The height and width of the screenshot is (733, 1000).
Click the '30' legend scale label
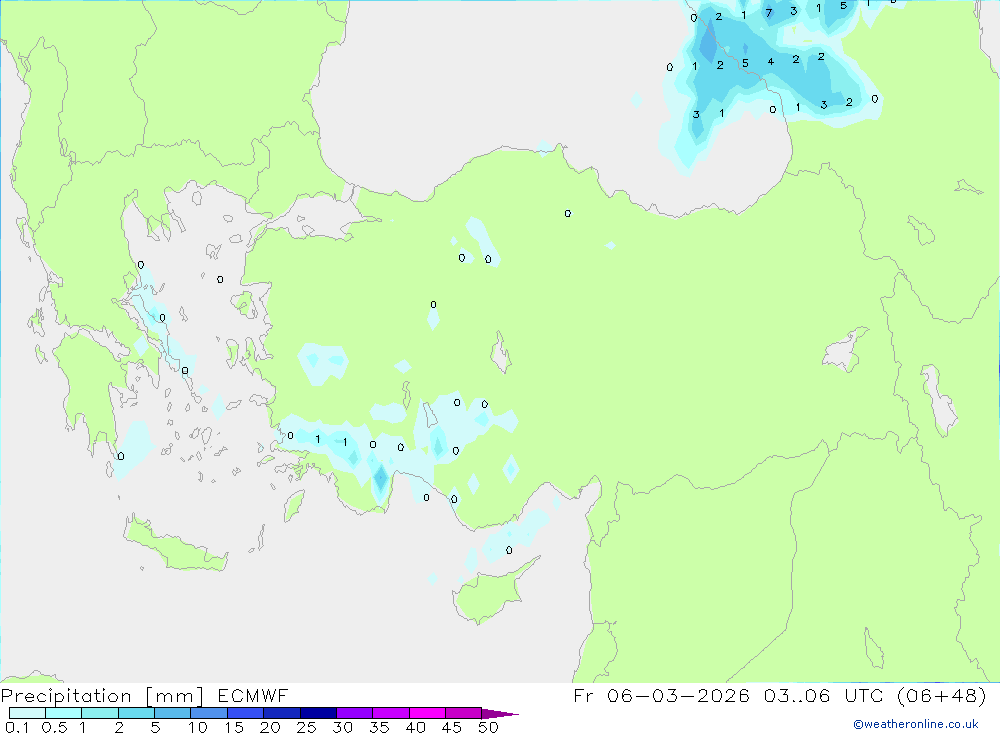[x=342, y=727]
